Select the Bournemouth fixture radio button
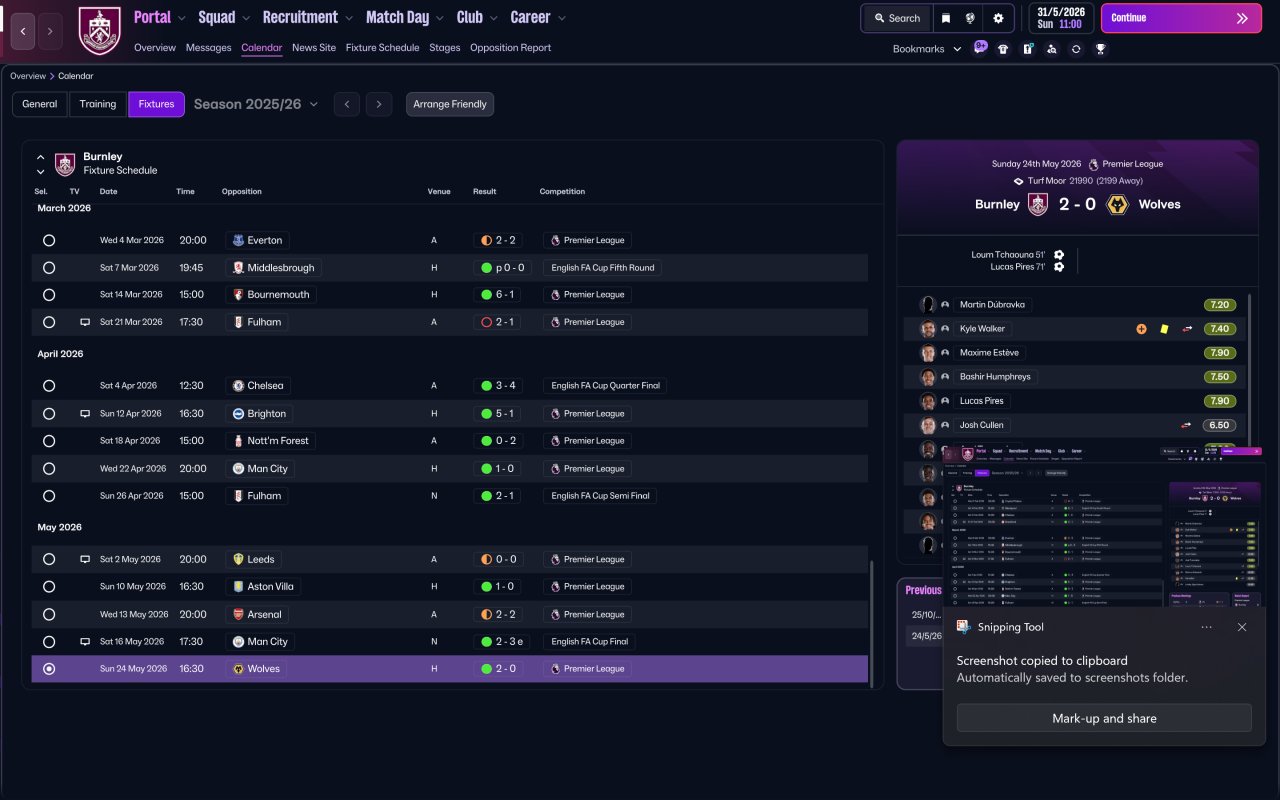 click(49, 295)
